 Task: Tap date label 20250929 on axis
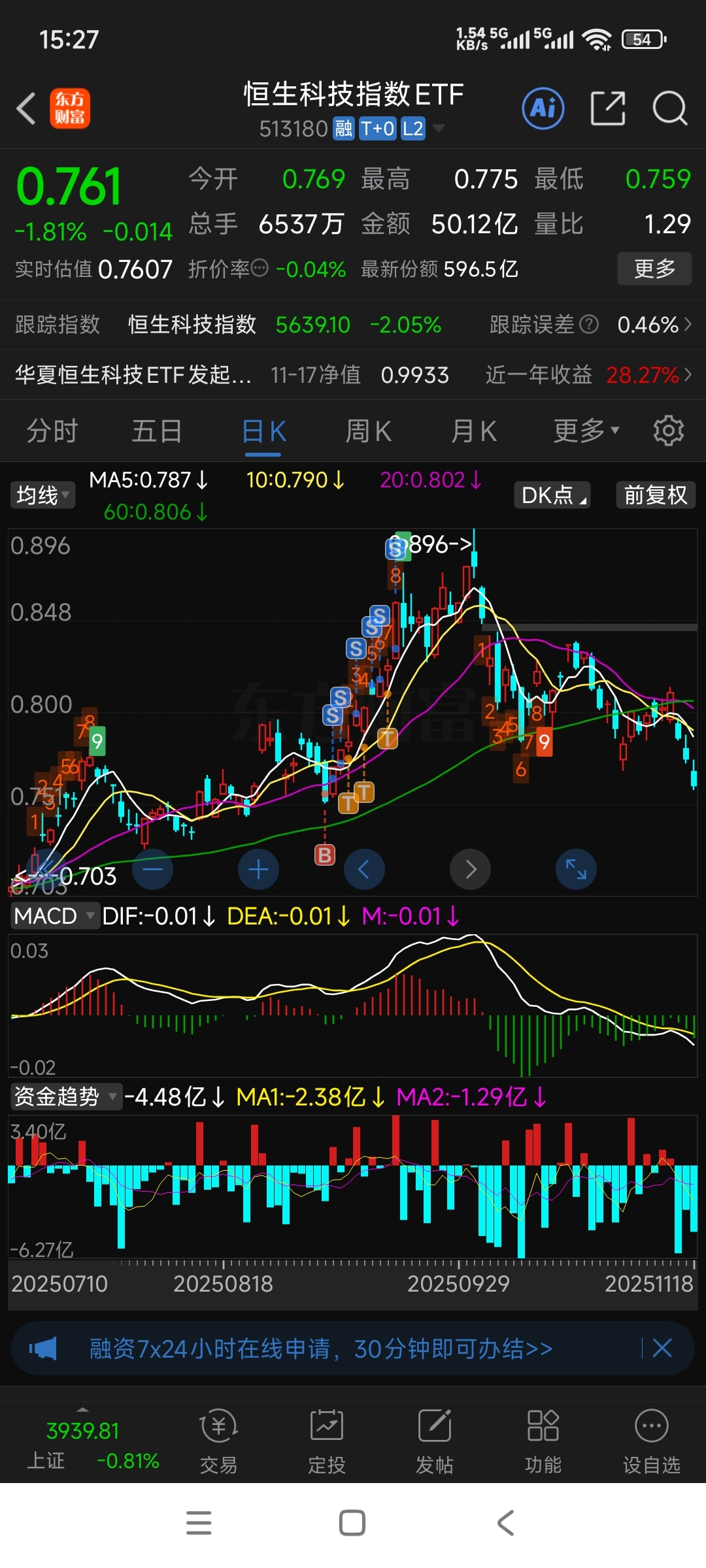coord(458,1284)
